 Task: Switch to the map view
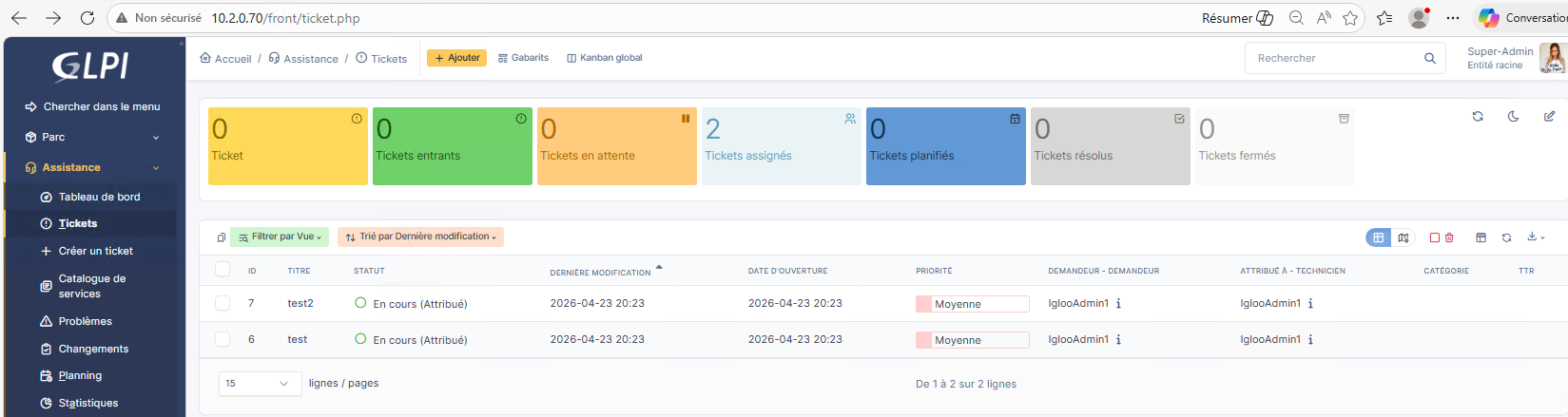click(x=1403, y=237)
